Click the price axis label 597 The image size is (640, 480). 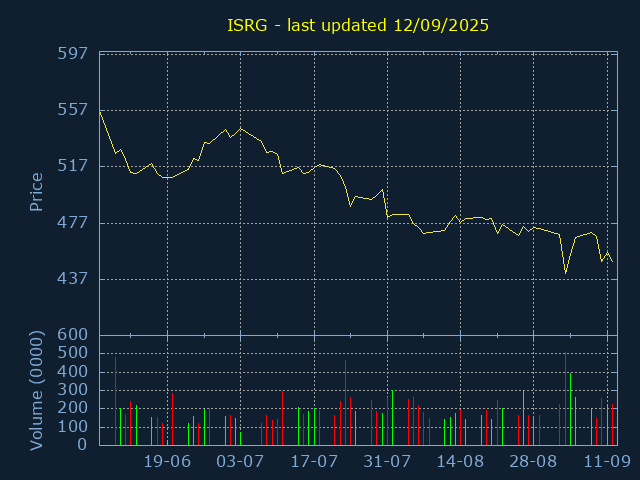coord(73,53)
